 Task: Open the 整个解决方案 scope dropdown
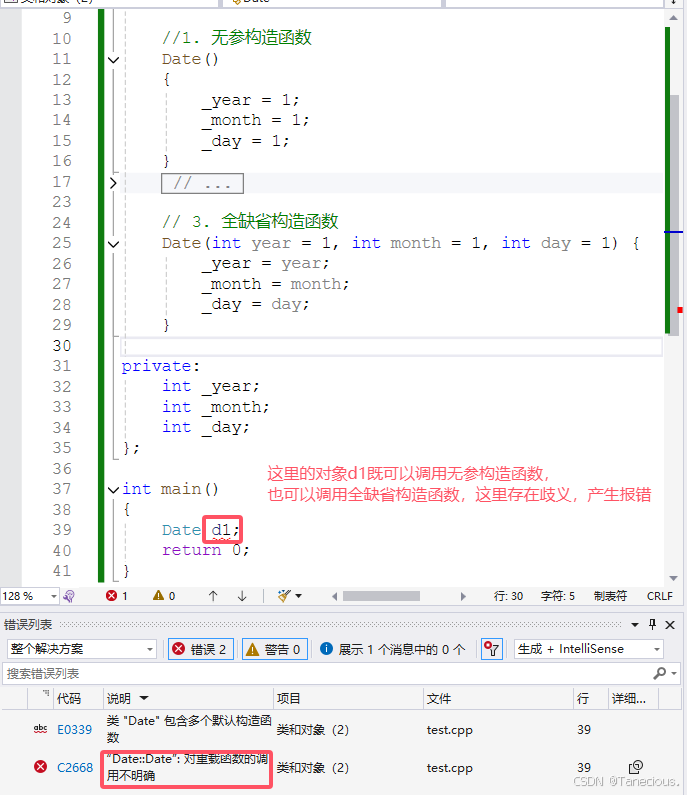click(x=81, y=649)
